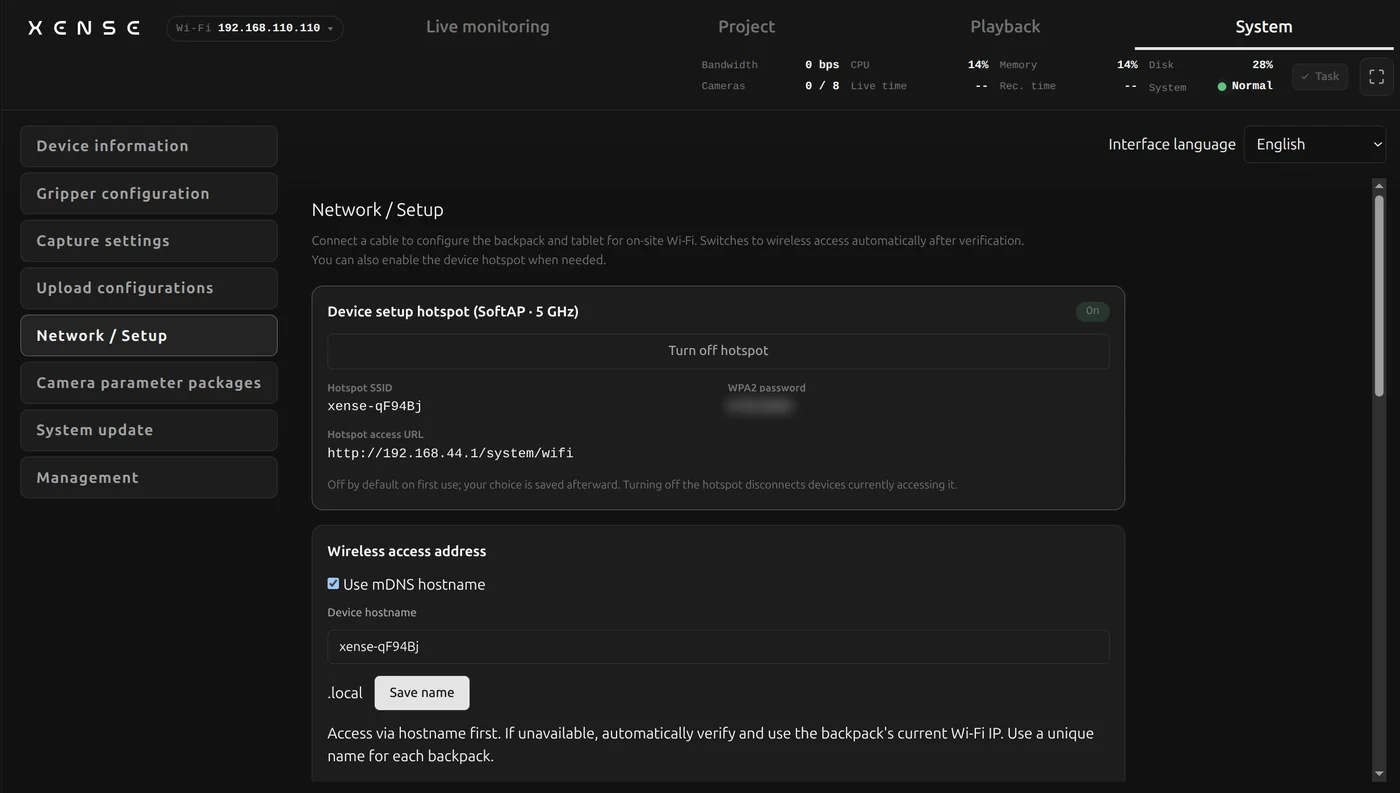Image resolution: width=1400 pixels, height=793 pixels.
Task: Open the Management section
Action: [x=149, y=478]
